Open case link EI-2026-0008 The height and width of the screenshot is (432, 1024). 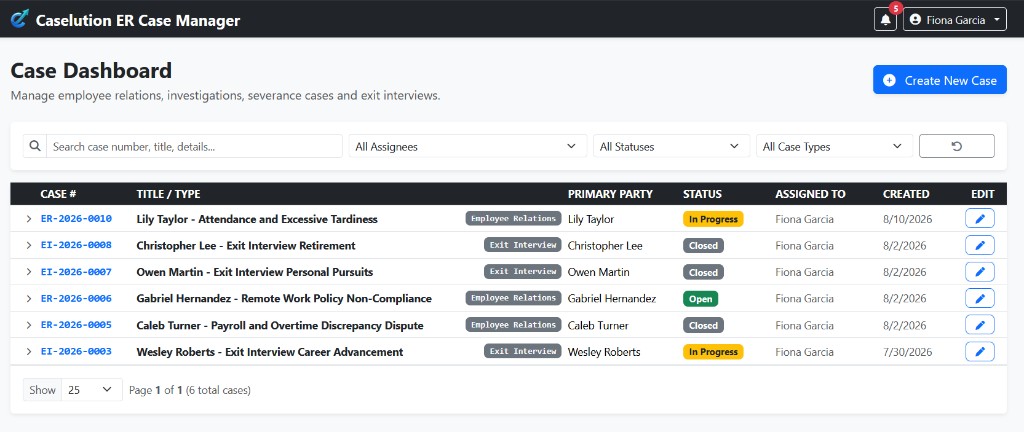point(76,245)
